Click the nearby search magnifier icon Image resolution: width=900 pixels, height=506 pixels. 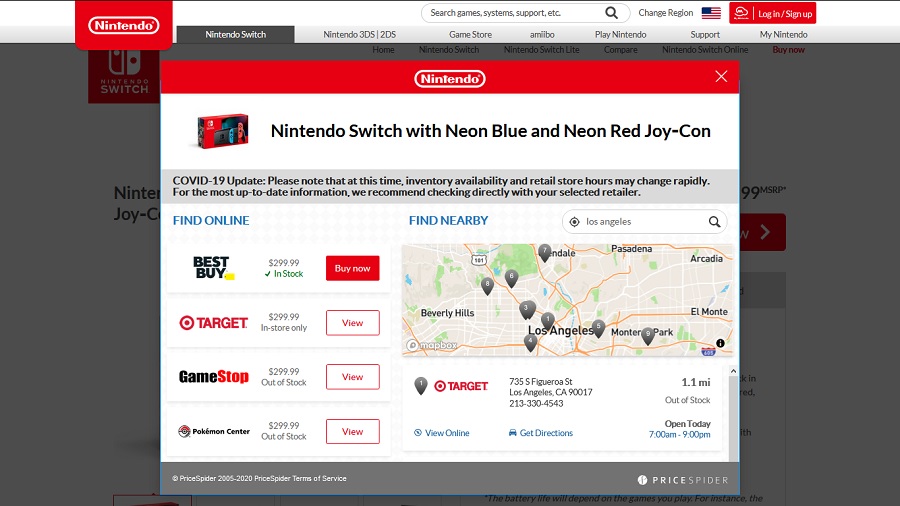click(x=714, y=221)
